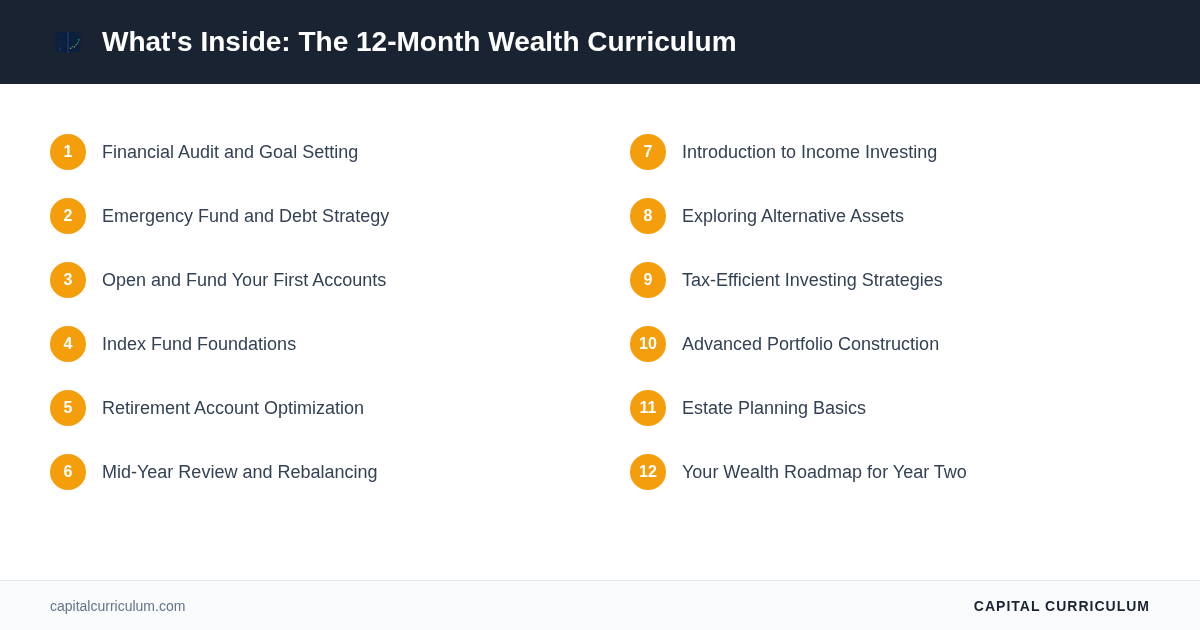The image size is (1200, 630).
Task: Click the 12-Month Wealth Curriculum heading
Action: click(419, 42)
